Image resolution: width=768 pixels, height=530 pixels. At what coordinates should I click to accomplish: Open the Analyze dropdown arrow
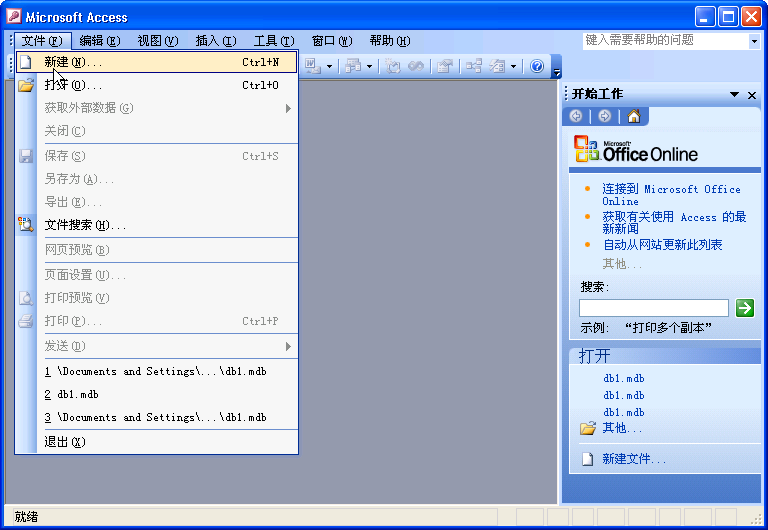coord(369,66)
